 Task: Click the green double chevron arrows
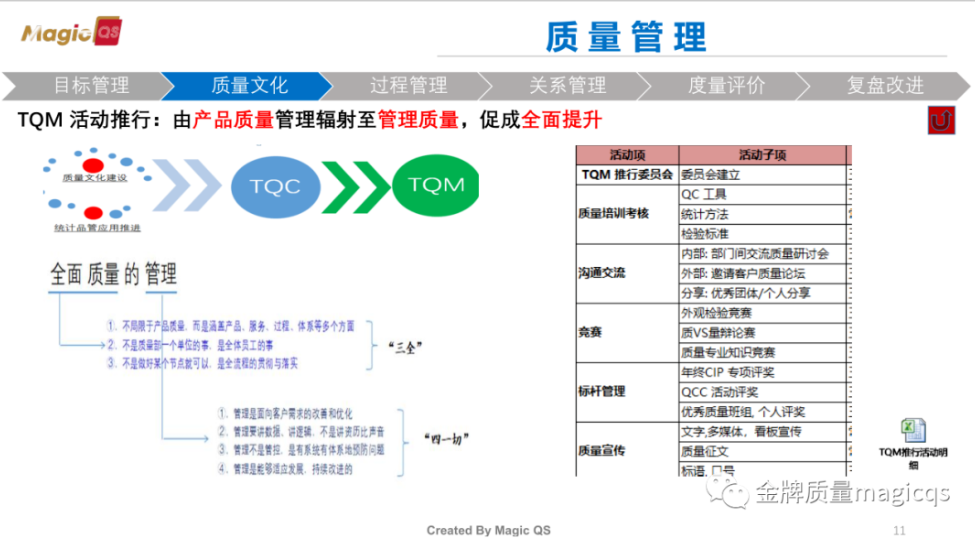point(355,187)
